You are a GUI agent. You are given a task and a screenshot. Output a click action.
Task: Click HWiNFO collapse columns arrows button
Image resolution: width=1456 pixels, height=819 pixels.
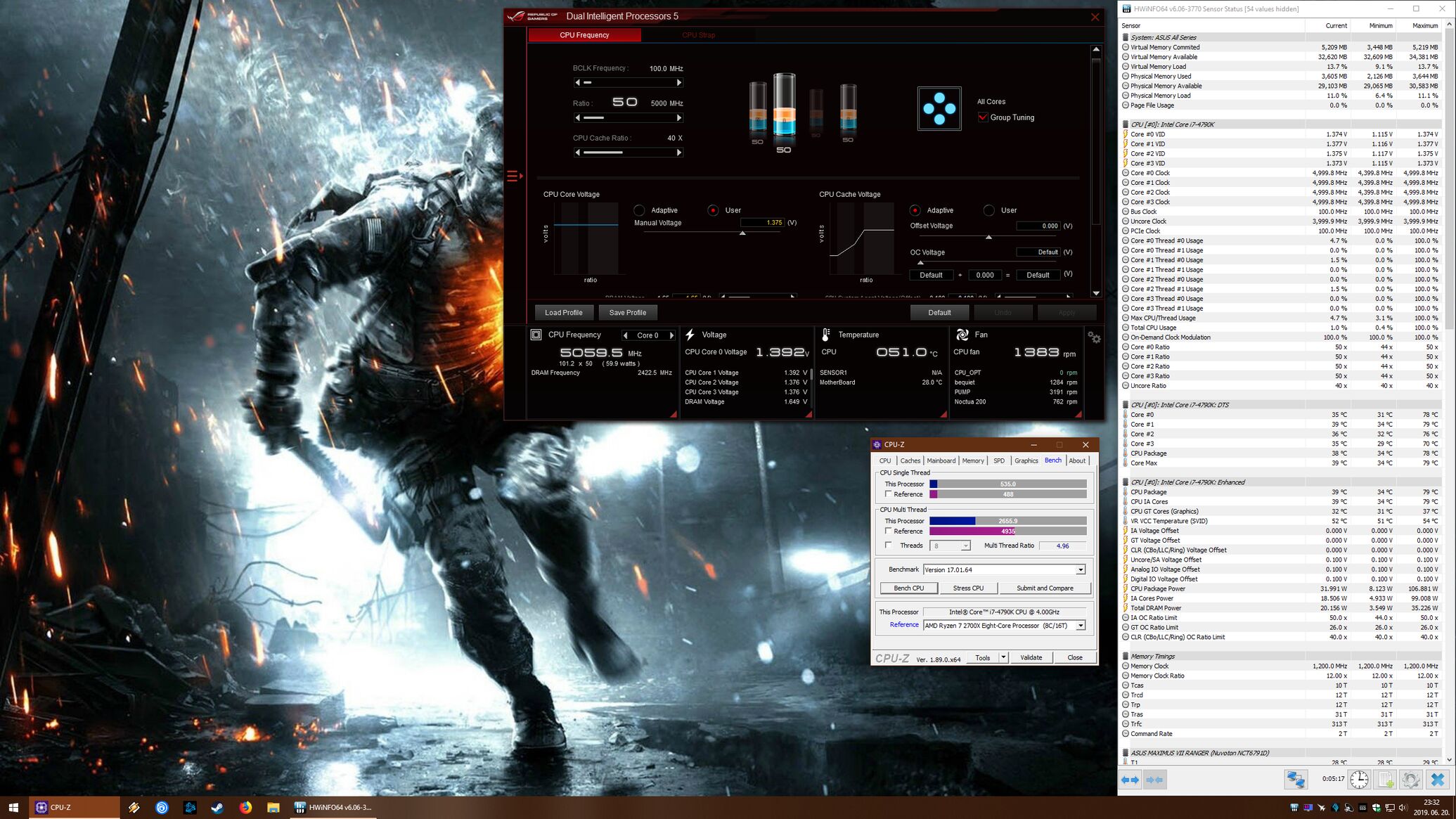point(1154,780)
